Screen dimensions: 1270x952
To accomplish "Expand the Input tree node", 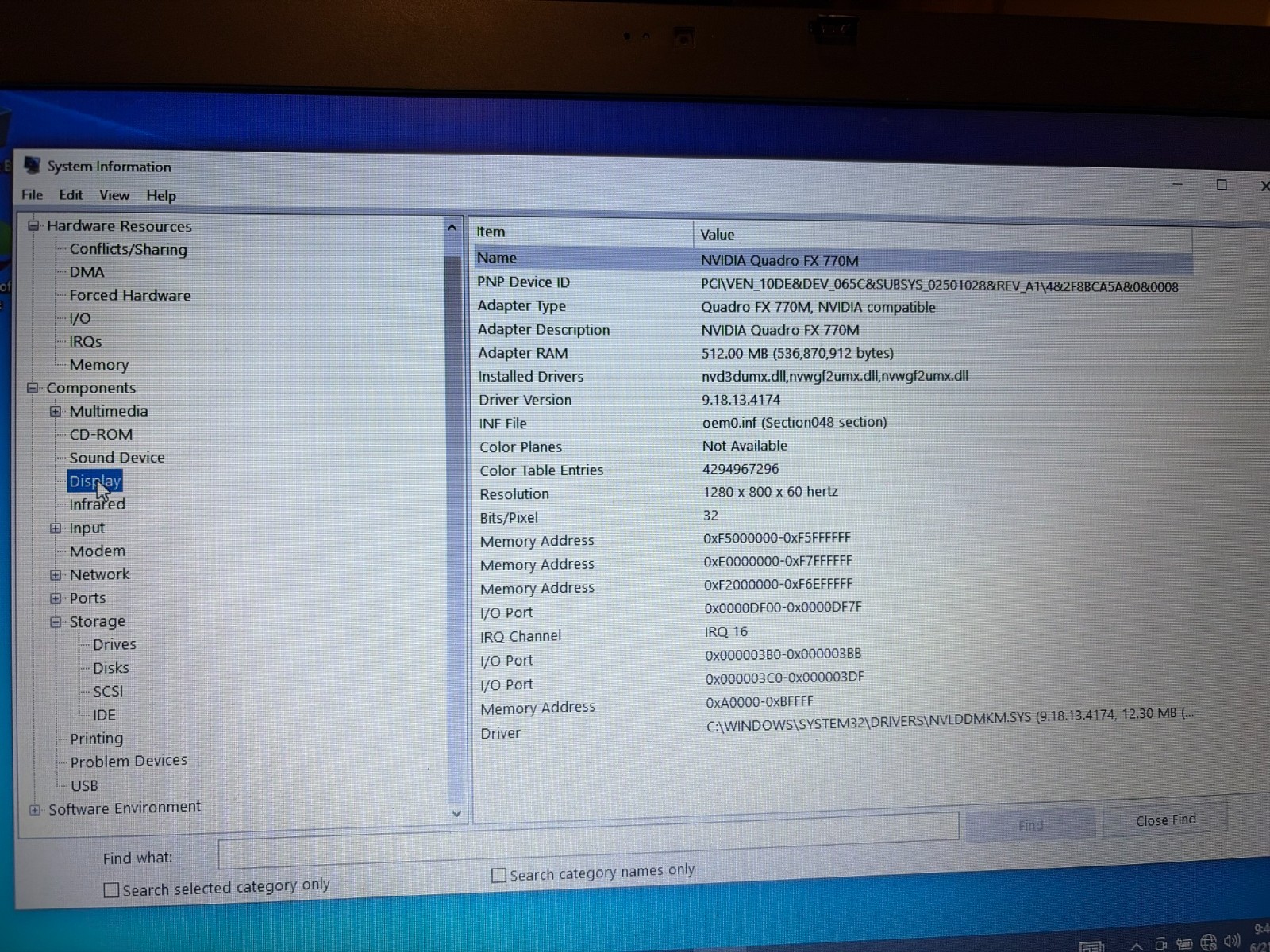I will [x=56, y=528].
